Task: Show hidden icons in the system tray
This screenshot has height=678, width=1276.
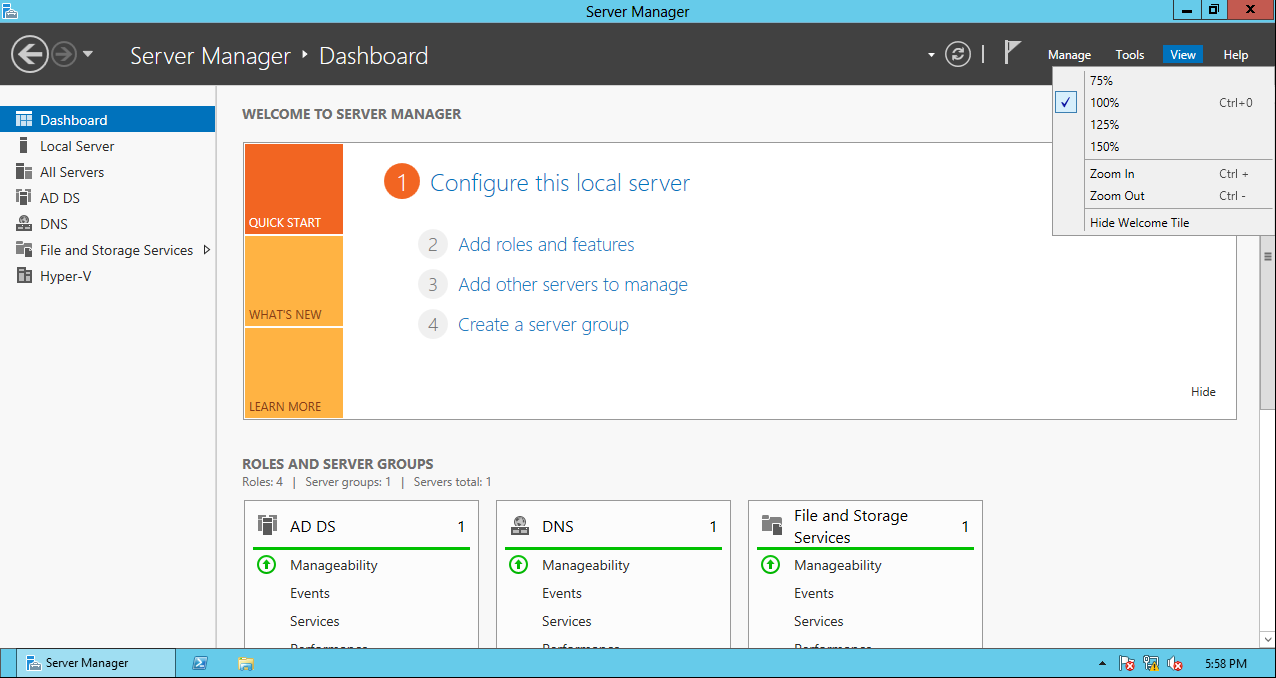Action: [1103, 662]
